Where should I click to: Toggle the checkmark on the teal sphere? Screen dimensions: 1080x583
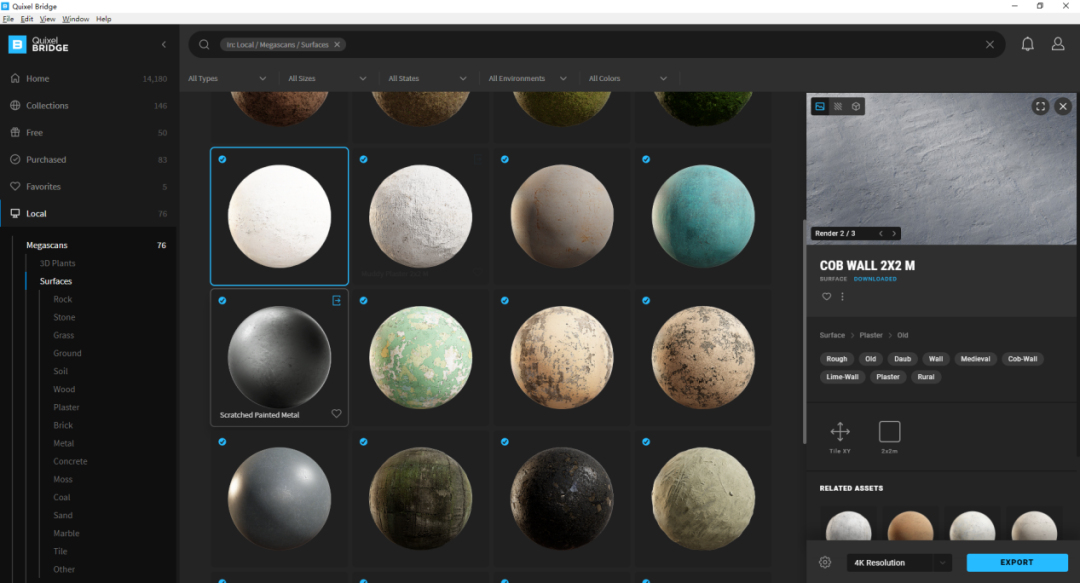pos(645,159)
